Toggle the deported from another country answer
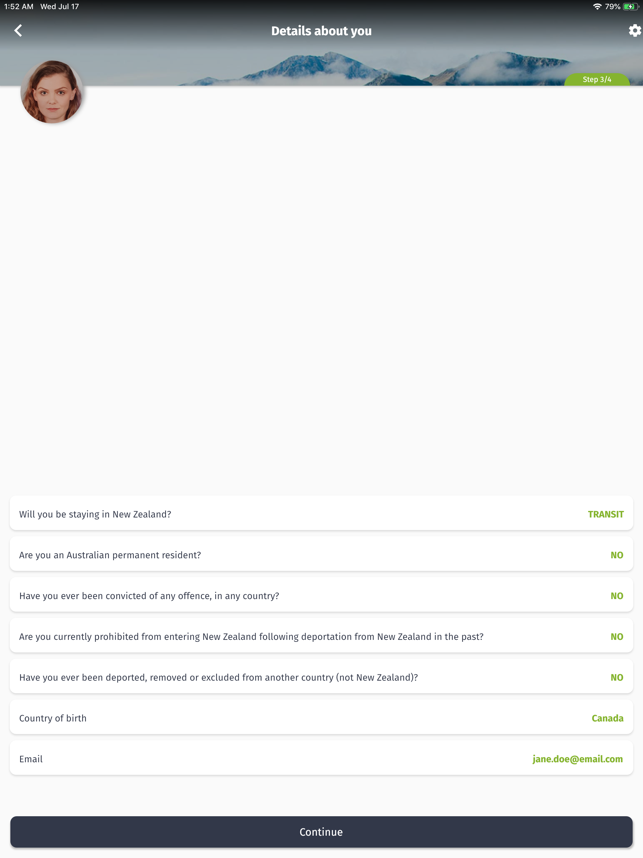Screen dimensions: 643x858 (617, 678)
